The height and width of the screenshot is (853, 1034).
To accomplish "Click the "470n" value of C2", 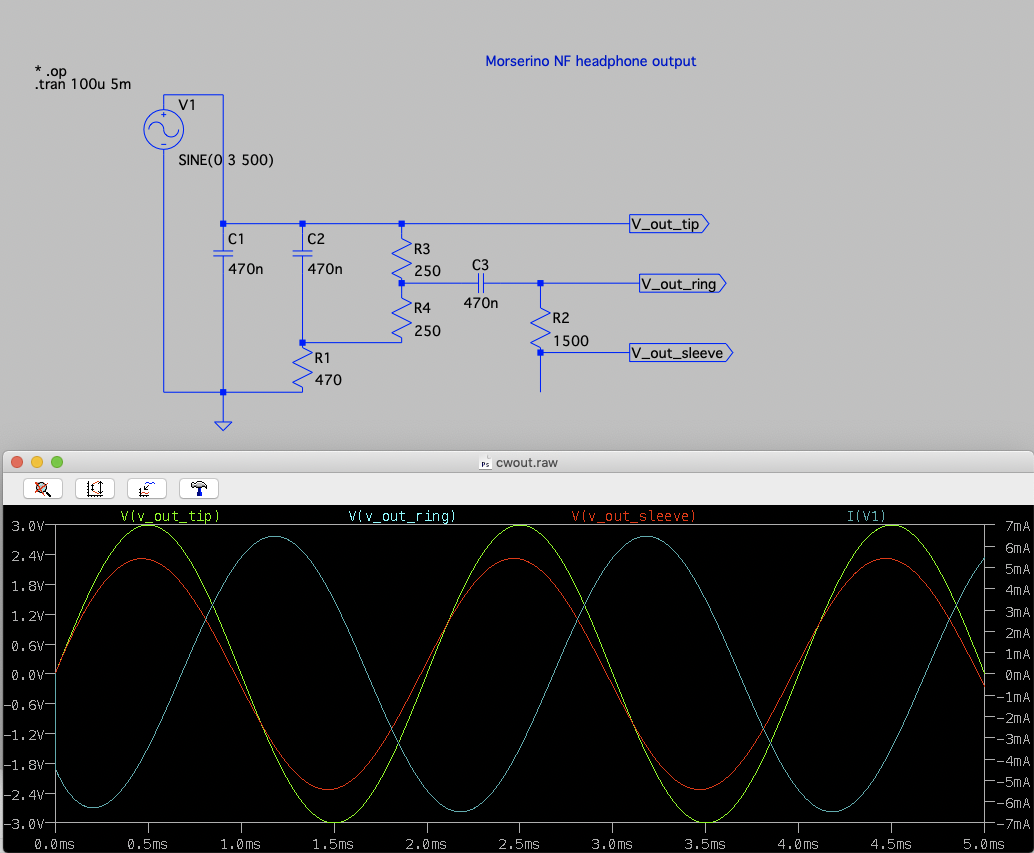I will coord(325,269).
